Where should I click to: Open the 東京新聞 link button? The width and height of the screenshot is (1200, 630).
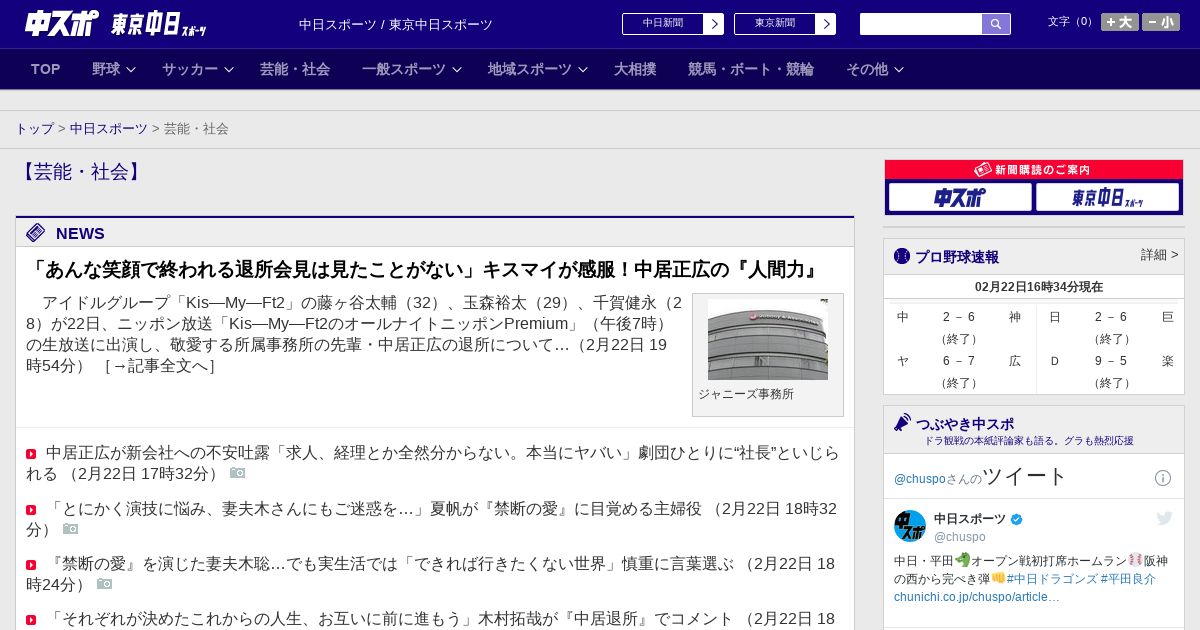(x=785, y=24)
